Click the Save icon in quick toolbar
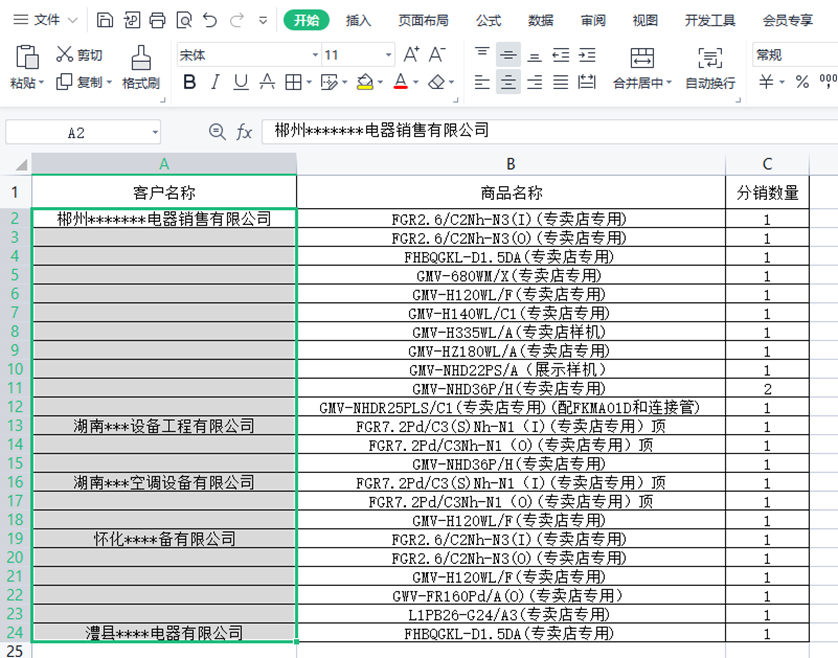 tap(105, 20)
